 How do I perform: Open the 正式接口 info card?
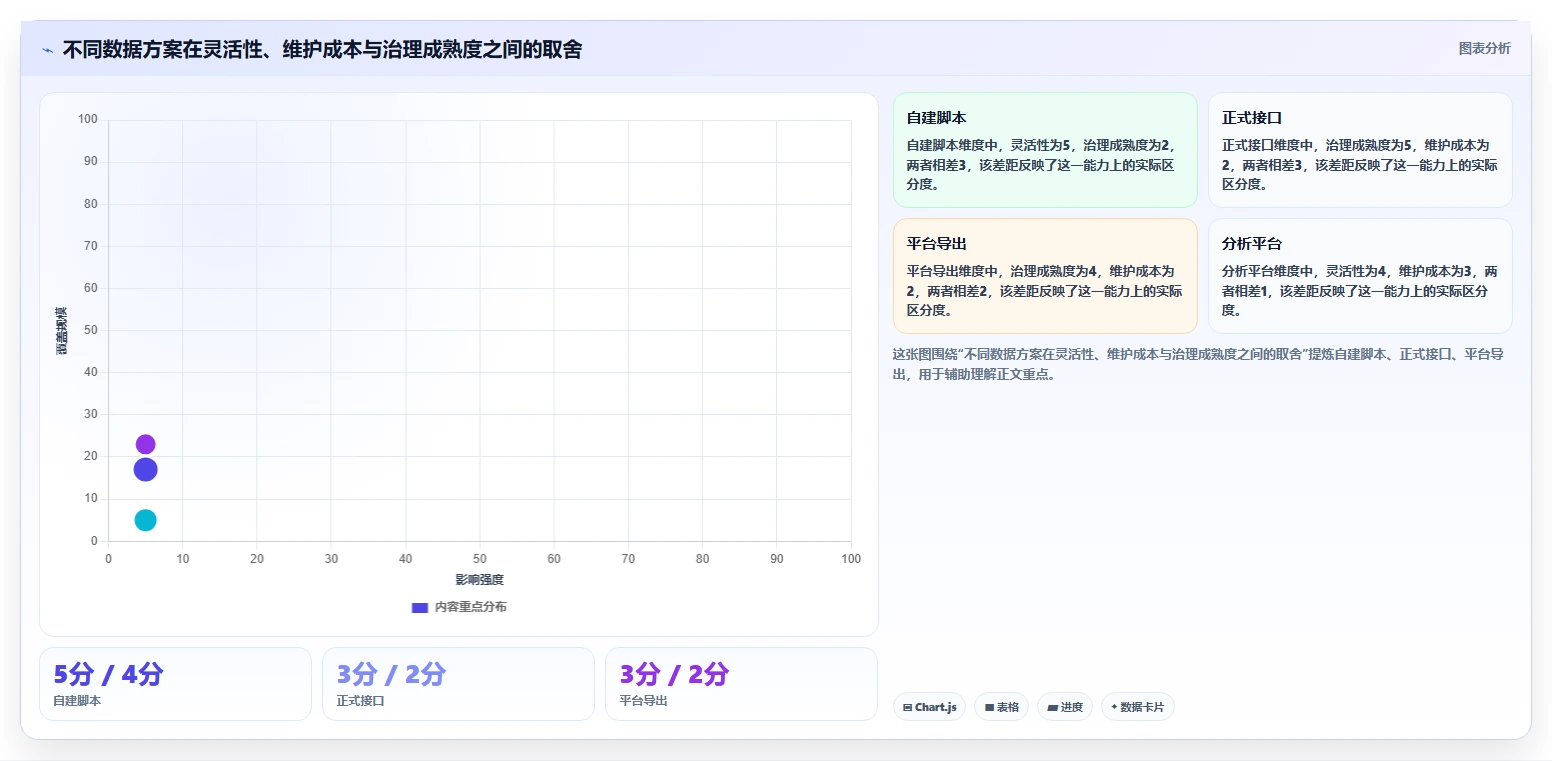(x=1360, y=150)
